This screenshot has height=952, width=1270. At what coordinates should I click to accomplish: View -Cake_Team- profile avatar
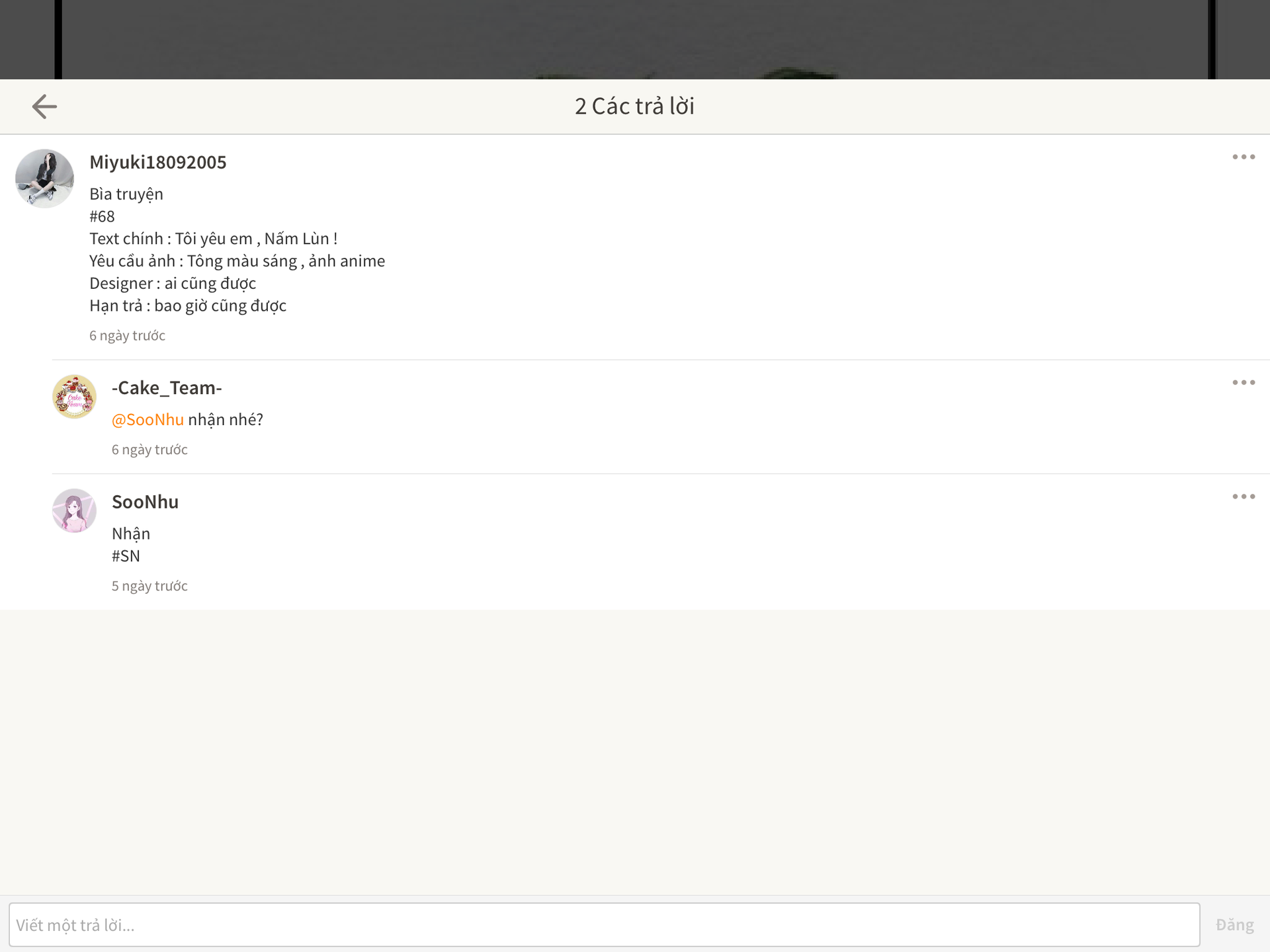[x=74, y=397]
